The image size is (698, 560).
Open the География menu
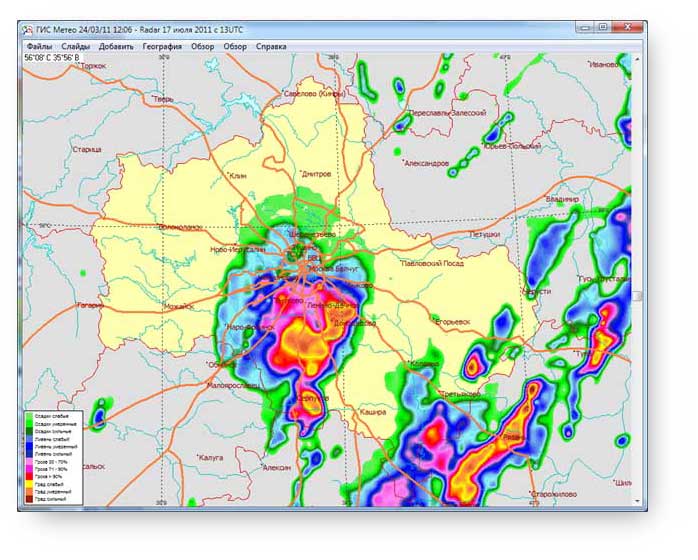tap(162, 46)
